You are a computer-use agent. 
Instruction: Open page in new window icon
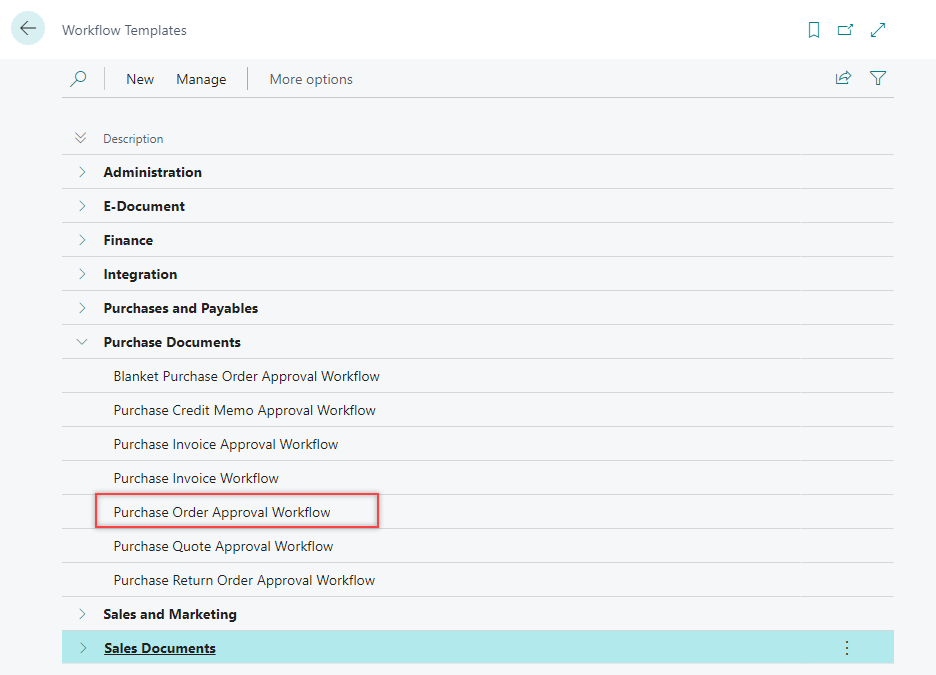pyautogui.click(x=845, y=30)
